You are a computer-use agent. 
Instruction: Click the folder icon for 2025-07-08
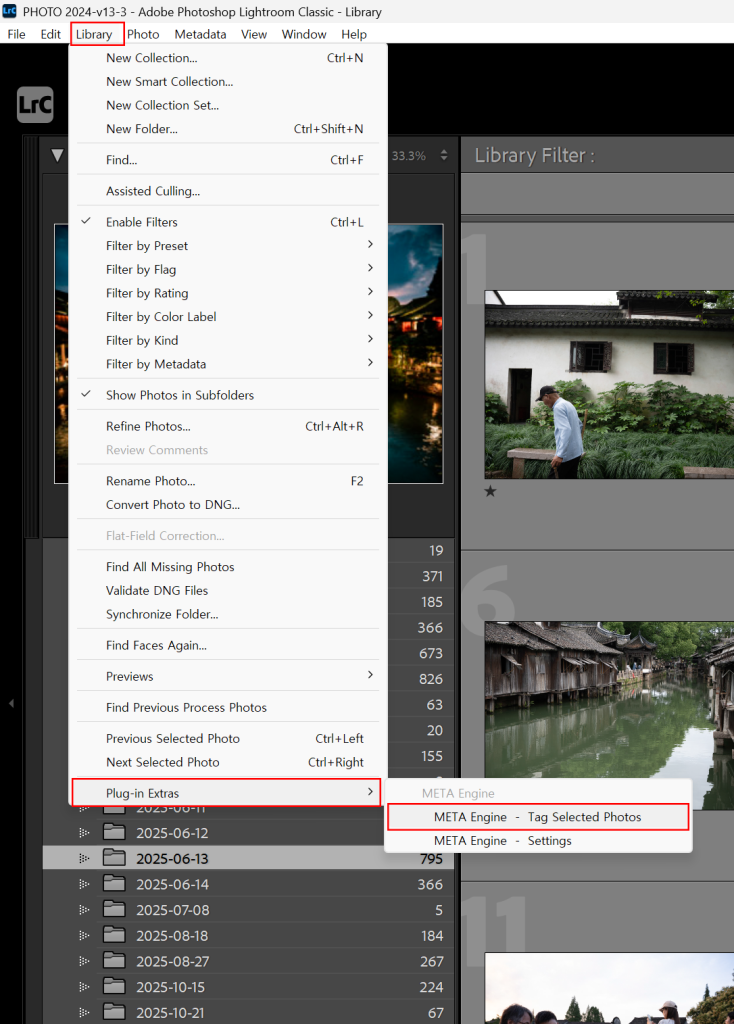pyautogui.click(x=115, y=910)
